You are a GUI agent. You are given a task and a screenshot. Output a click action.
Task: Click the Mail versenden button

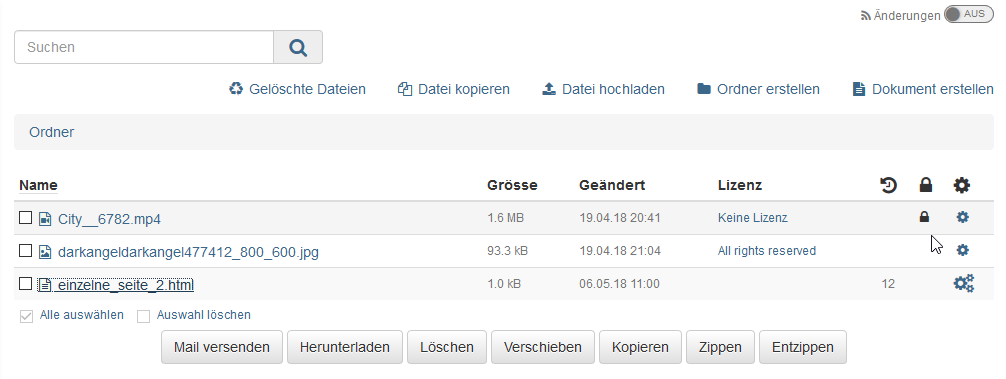click(x=222, y=347)
